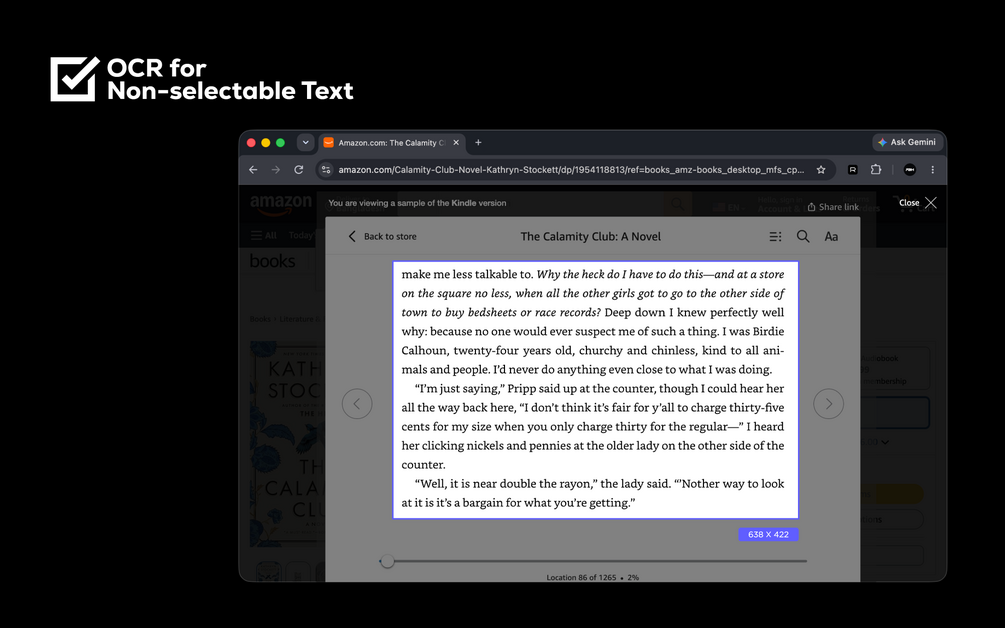
Task: Go to the previous page arrow
Action: point(357,404)
